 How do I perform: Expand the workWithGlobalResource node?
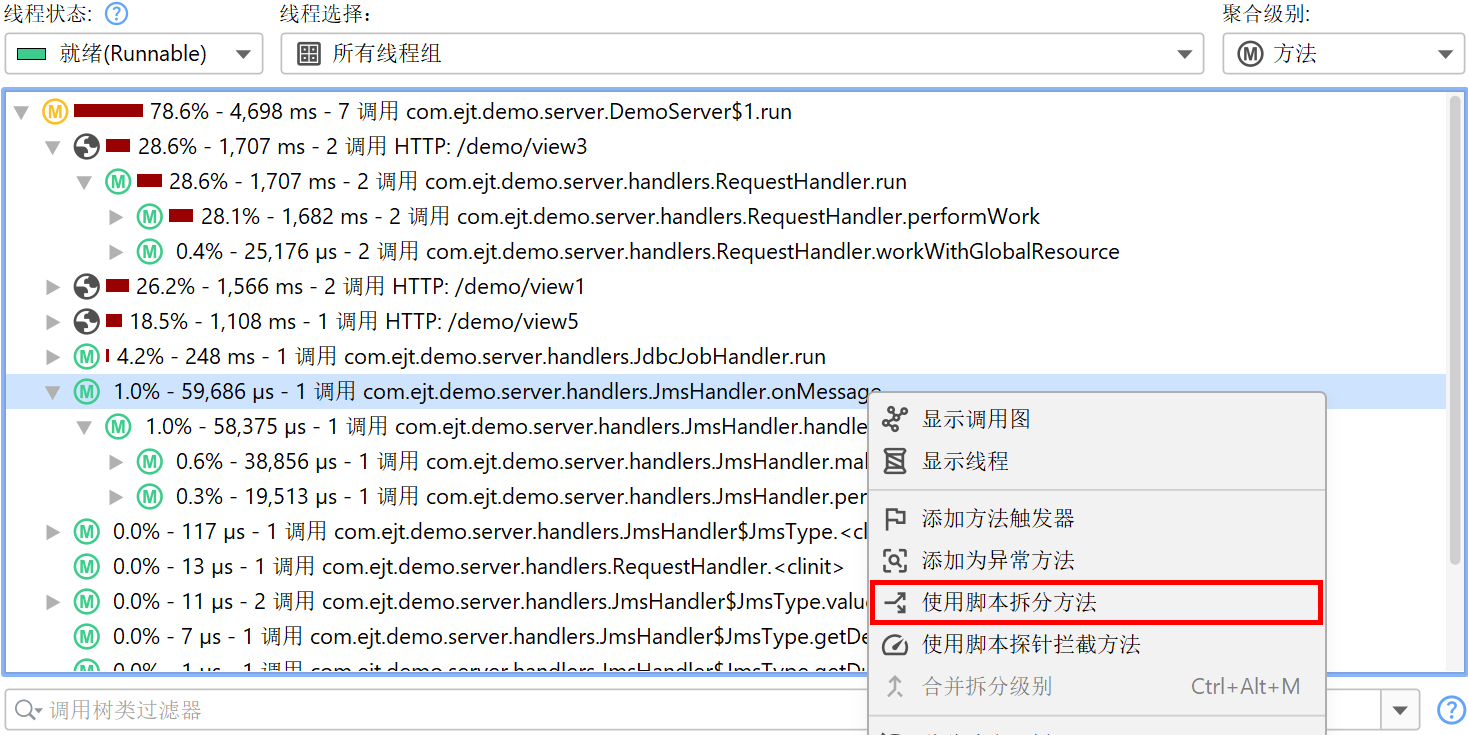click(x=116, y=251)
